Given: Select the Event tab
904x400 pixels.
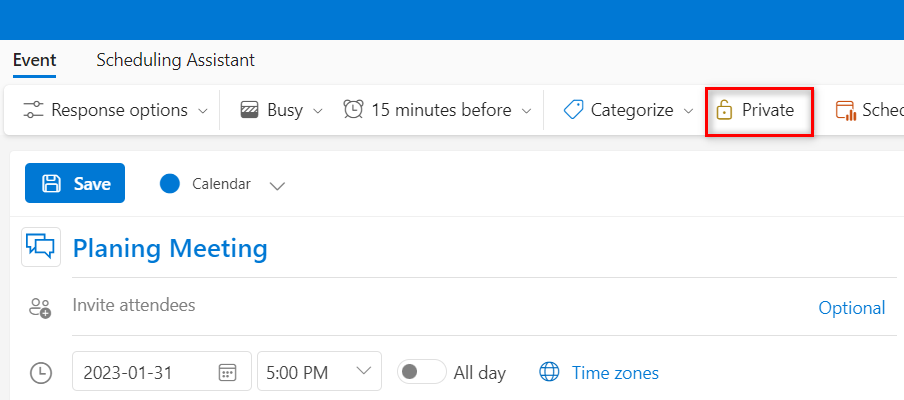Looking at the screenshot, I should (x=35, y=60).
